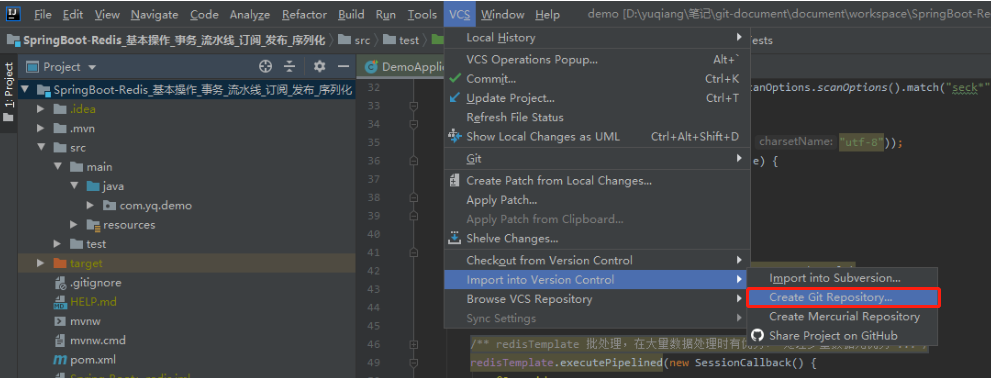The height and width of the screenshot is (378, 991).
Task: Click the locate/scroll-from-source target icon
Action: pos(265,66)
